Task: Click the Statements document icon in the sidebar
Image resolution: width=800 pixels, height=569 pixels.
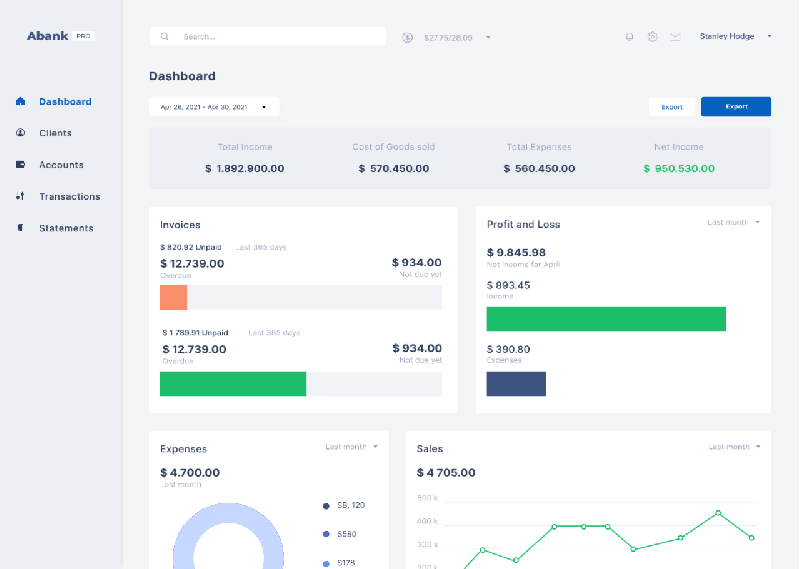Action: click(x=20, y=228)
